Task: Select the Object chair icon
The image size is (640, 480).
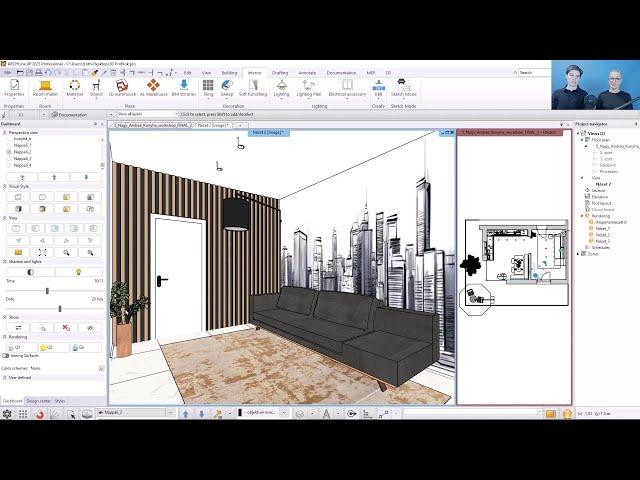Action: click(96, 88)
